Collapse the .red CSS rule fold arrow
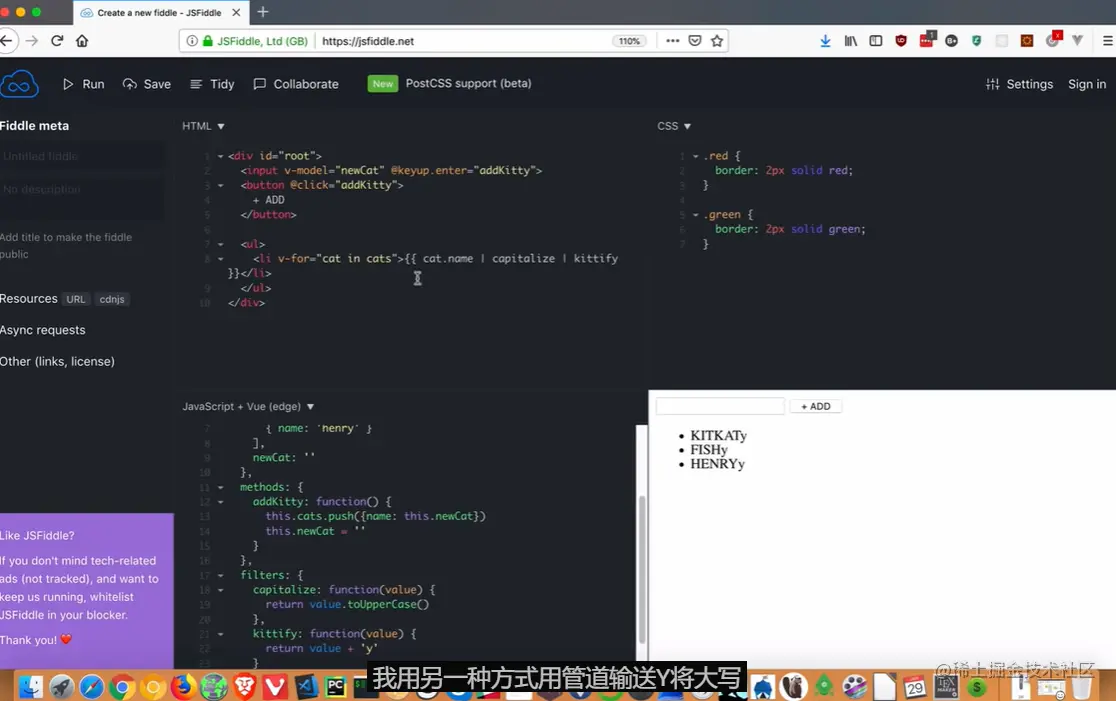Image resolution: width=1116 pixels, height=701 pixels. tap(695, 156)
